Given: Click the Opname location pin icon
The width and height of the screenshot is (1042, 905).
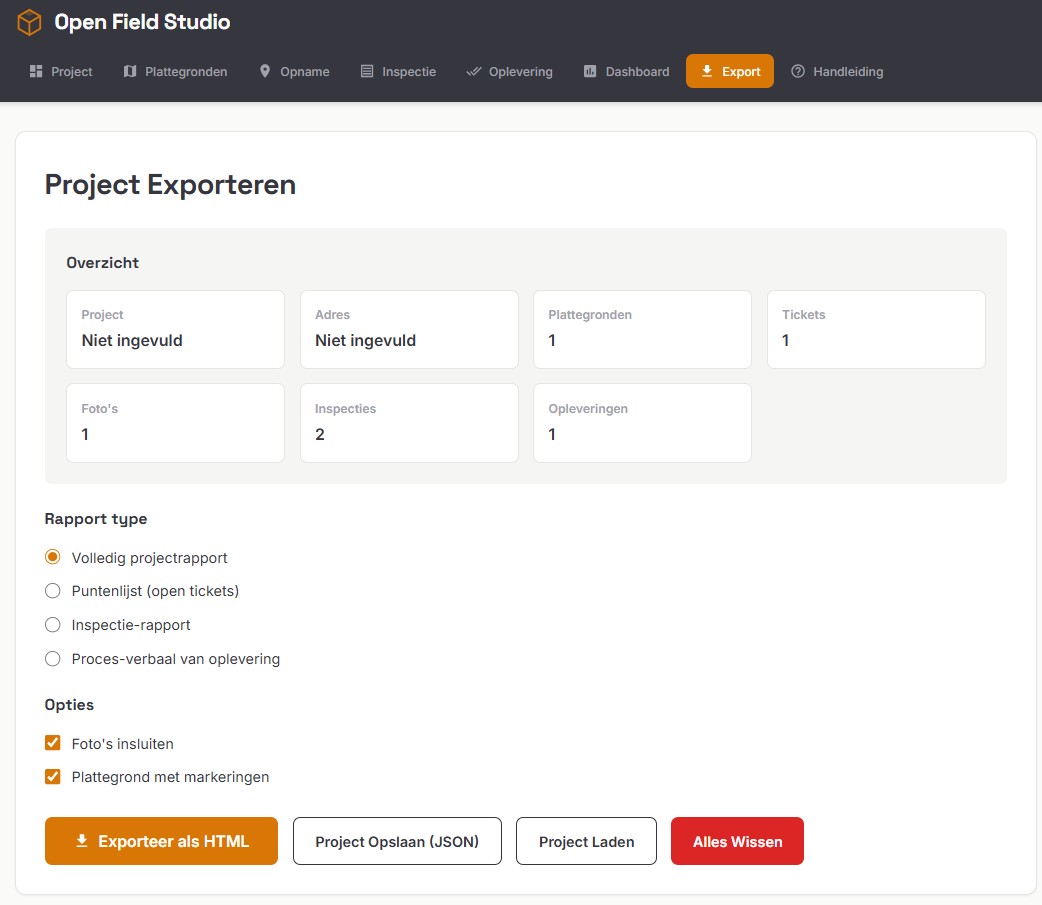Looking at the screenshot, I should click(x=265, y=72).
